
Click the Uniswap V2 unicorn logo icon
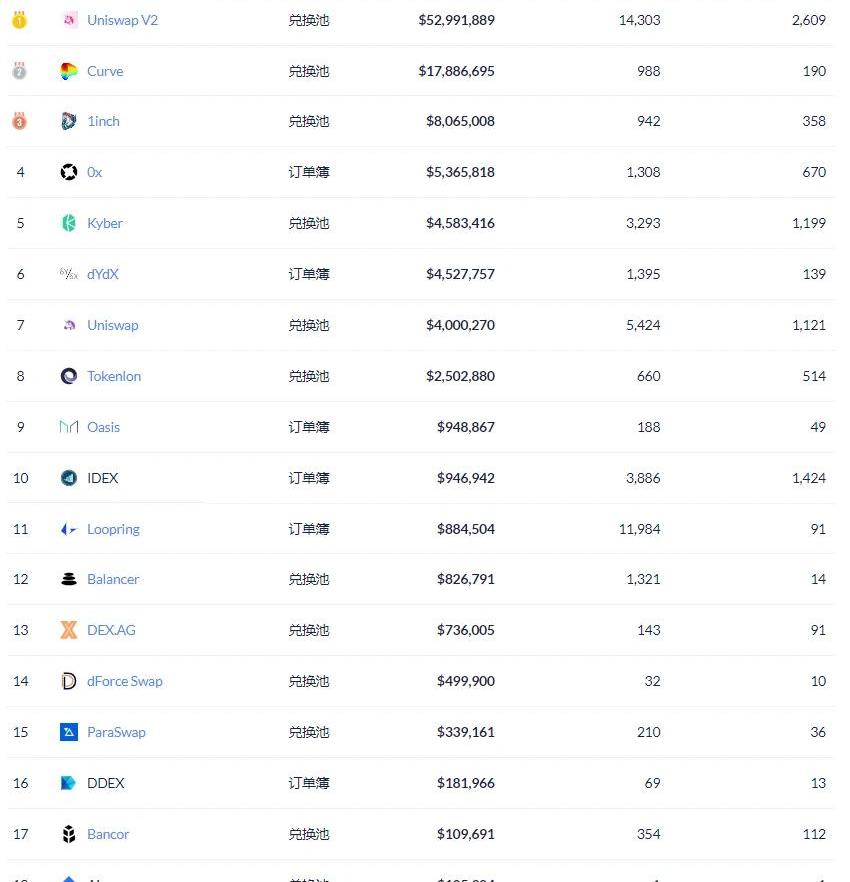click(69, 20)
